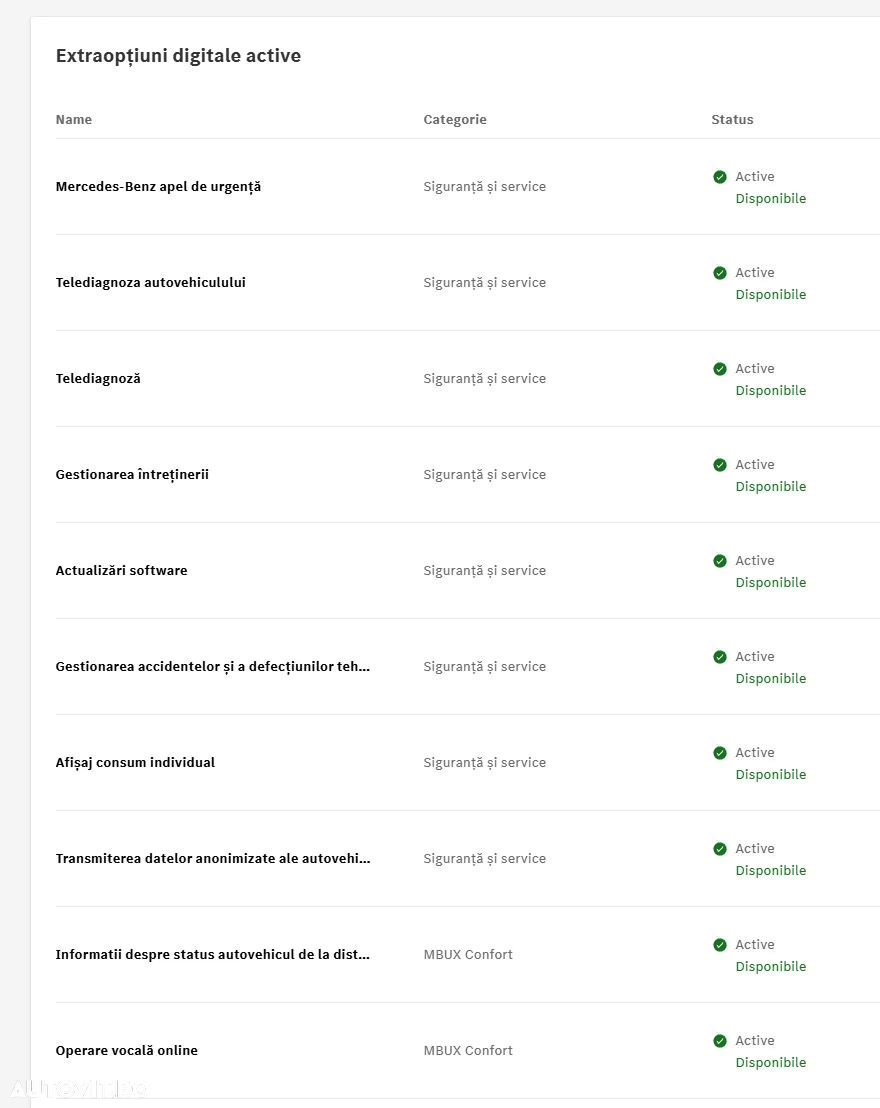Select Transmiterea datelor anonimizate ale autovehi… entry
Screen dimensions: 880x1108
coord(213,859)
